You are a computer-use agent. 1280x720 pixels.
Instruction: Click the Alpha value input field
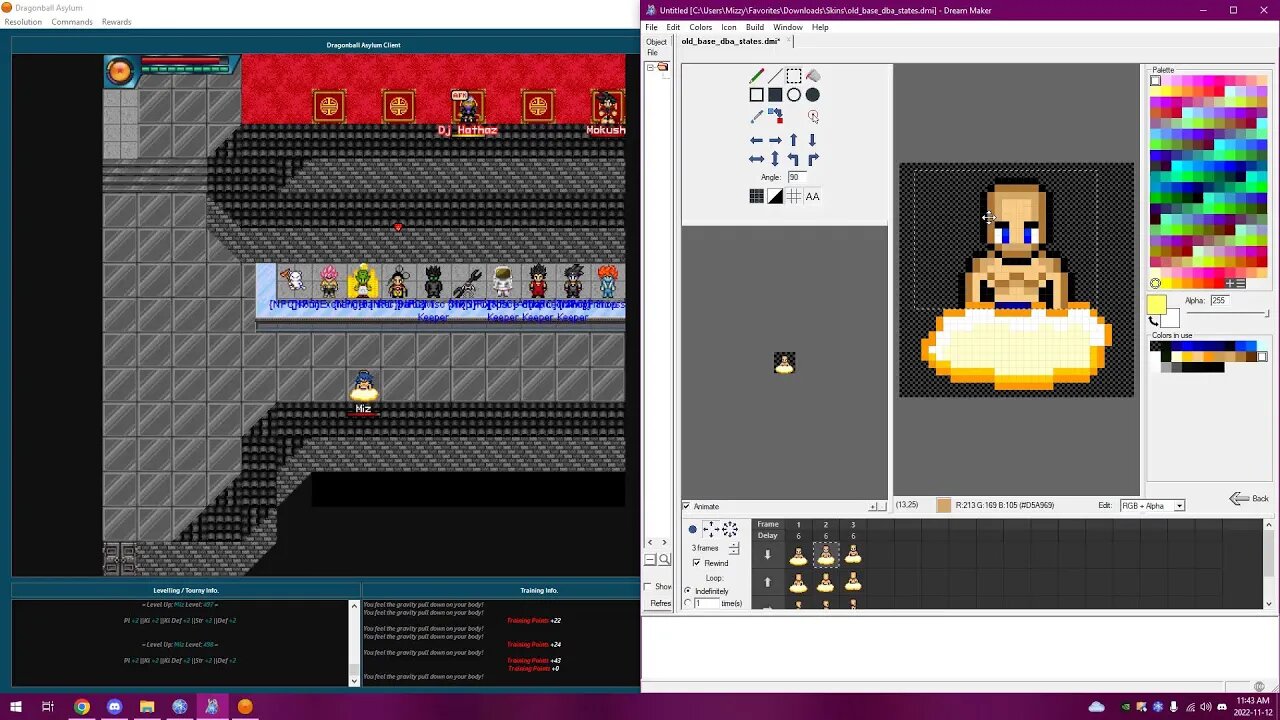coord(1220,300)
